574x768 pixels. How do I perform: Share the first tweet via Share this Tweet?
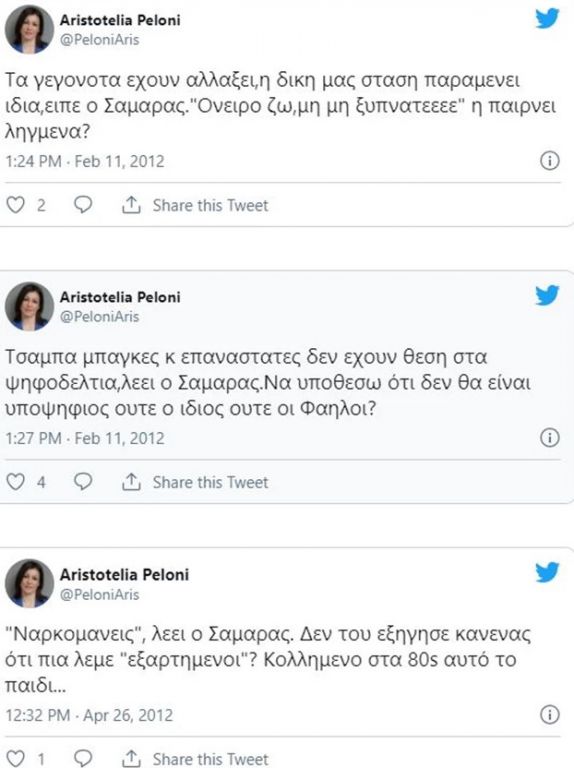(195, 205)
